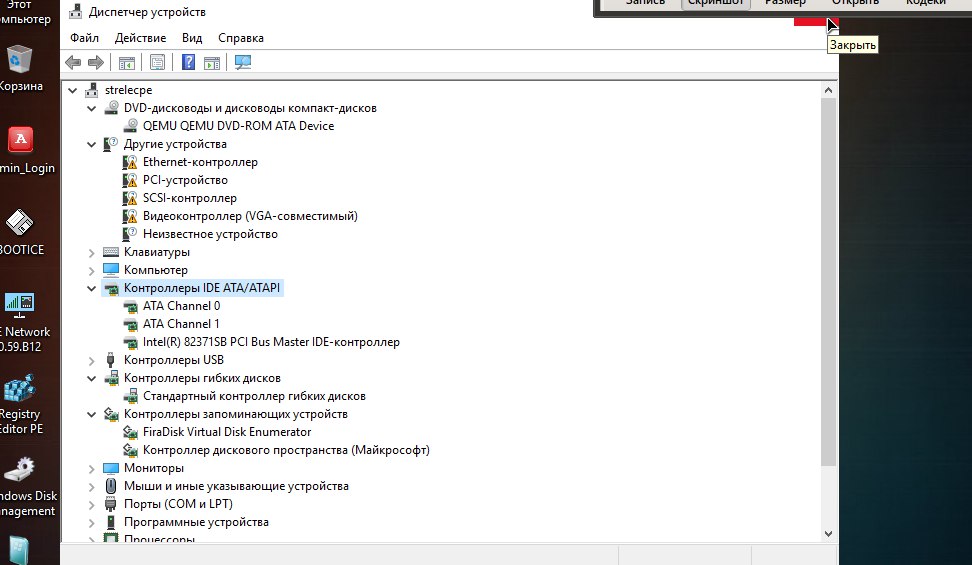Select the "Другие устройства" label

tap(175, 144)
